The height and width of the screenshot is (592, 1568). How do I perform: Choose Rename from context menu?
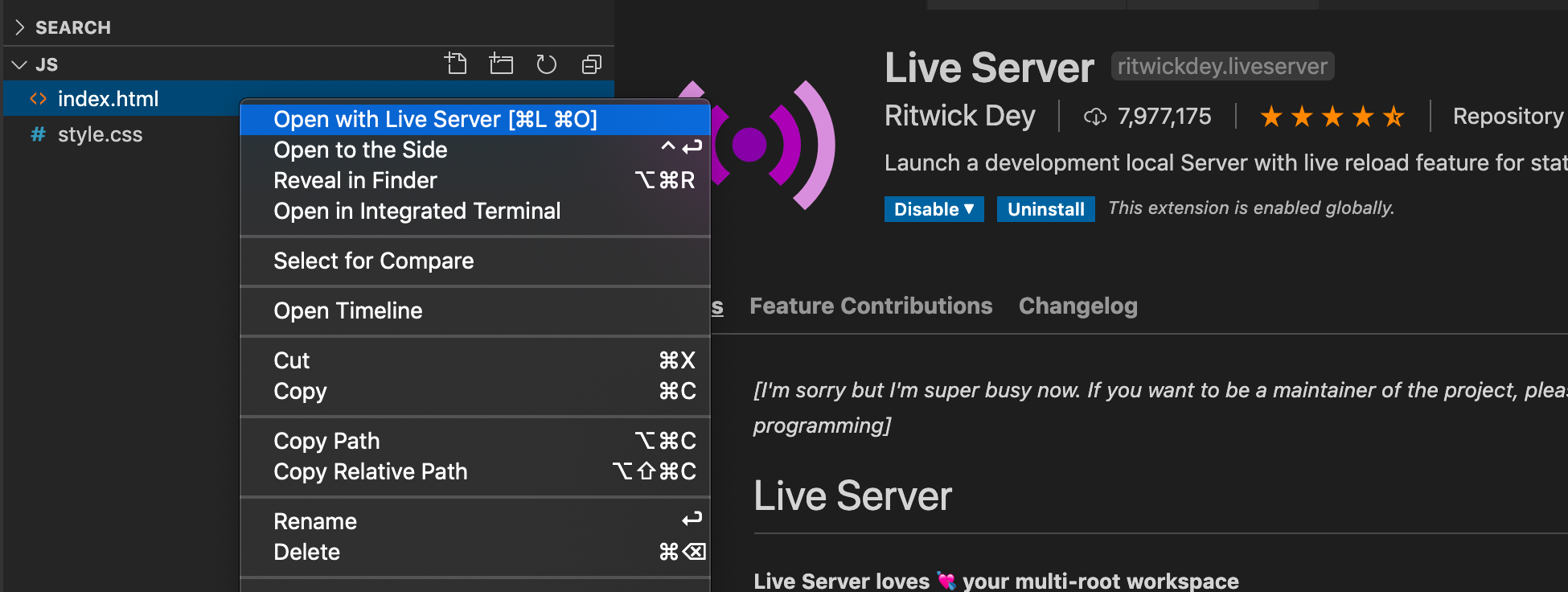[x=475, y=521]
